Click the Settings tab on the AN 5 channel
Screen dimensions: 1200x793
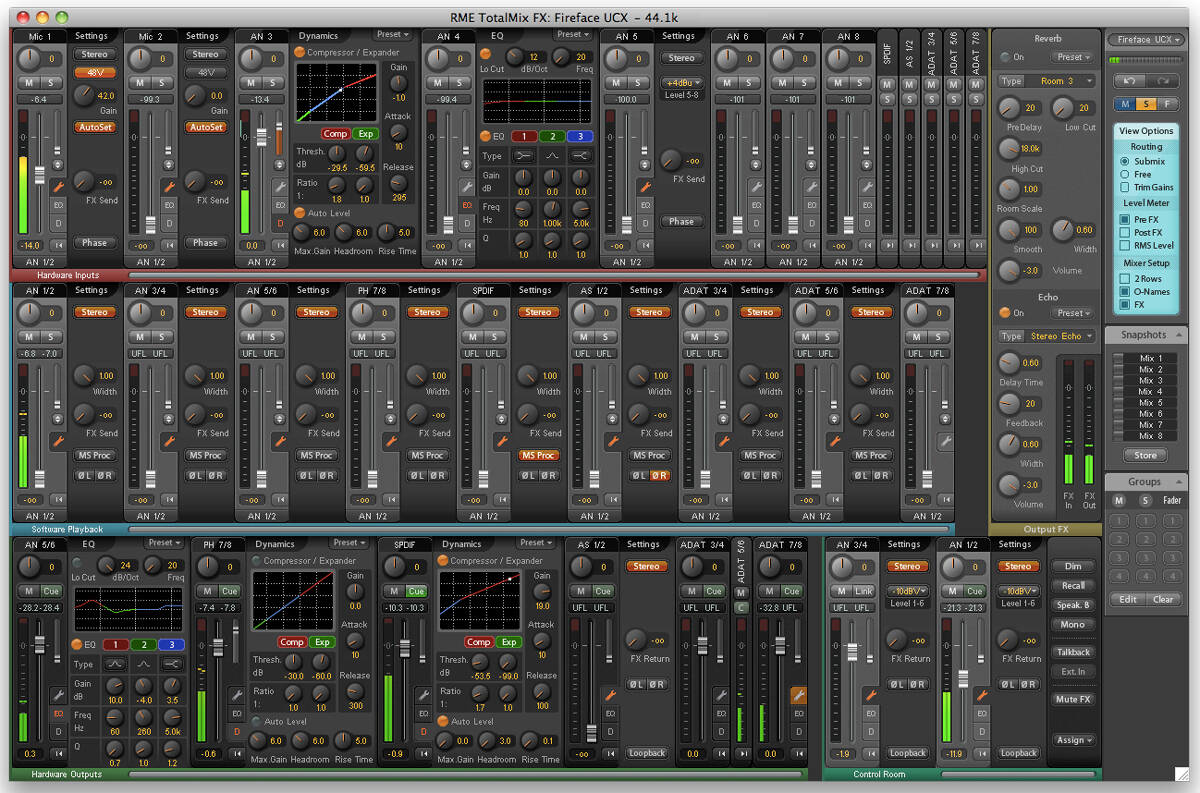(x=679, y=35)
